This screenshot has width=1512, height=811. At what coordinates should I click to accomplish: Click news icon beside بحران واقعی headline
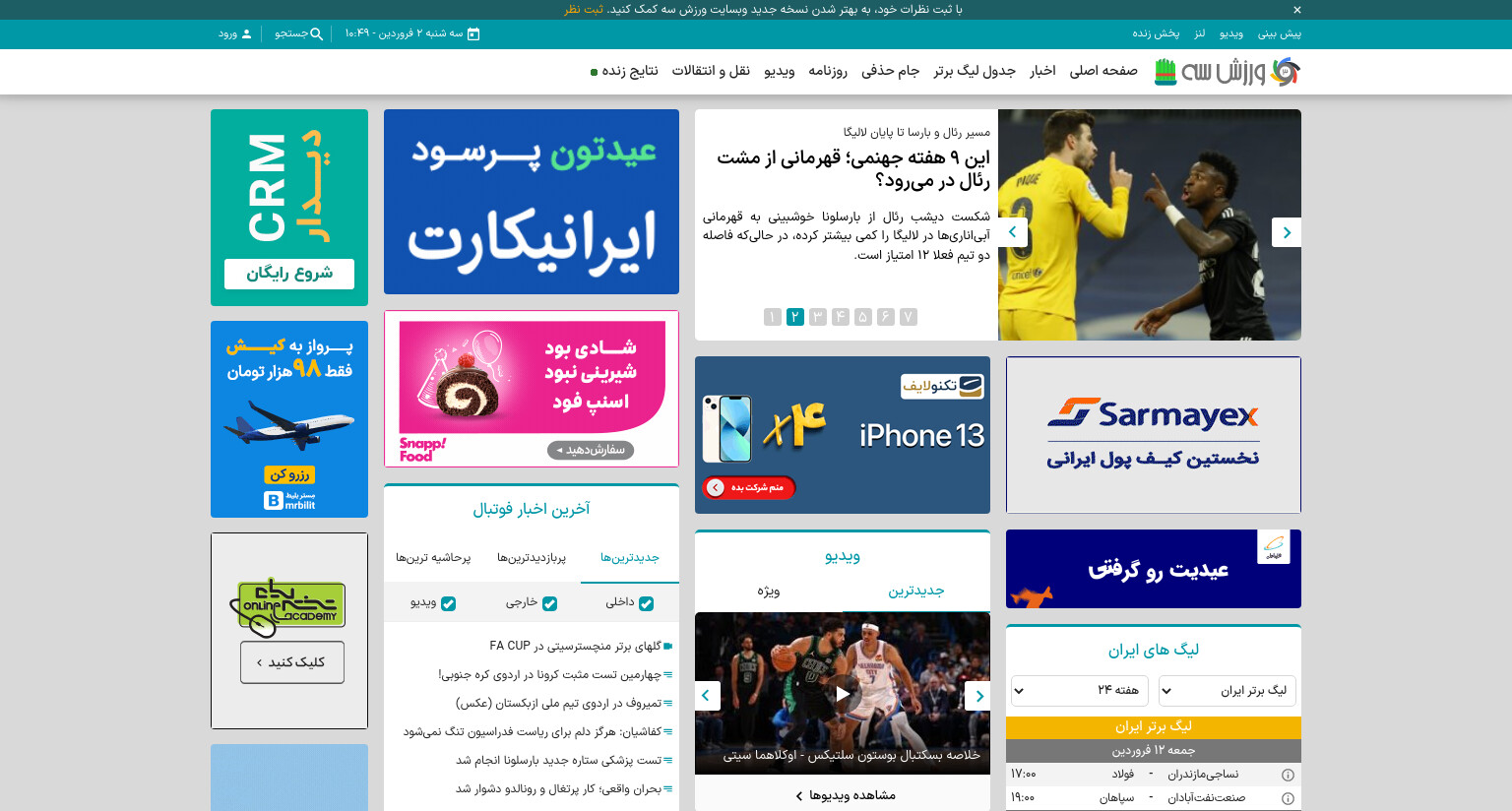[x=668, y=789]
